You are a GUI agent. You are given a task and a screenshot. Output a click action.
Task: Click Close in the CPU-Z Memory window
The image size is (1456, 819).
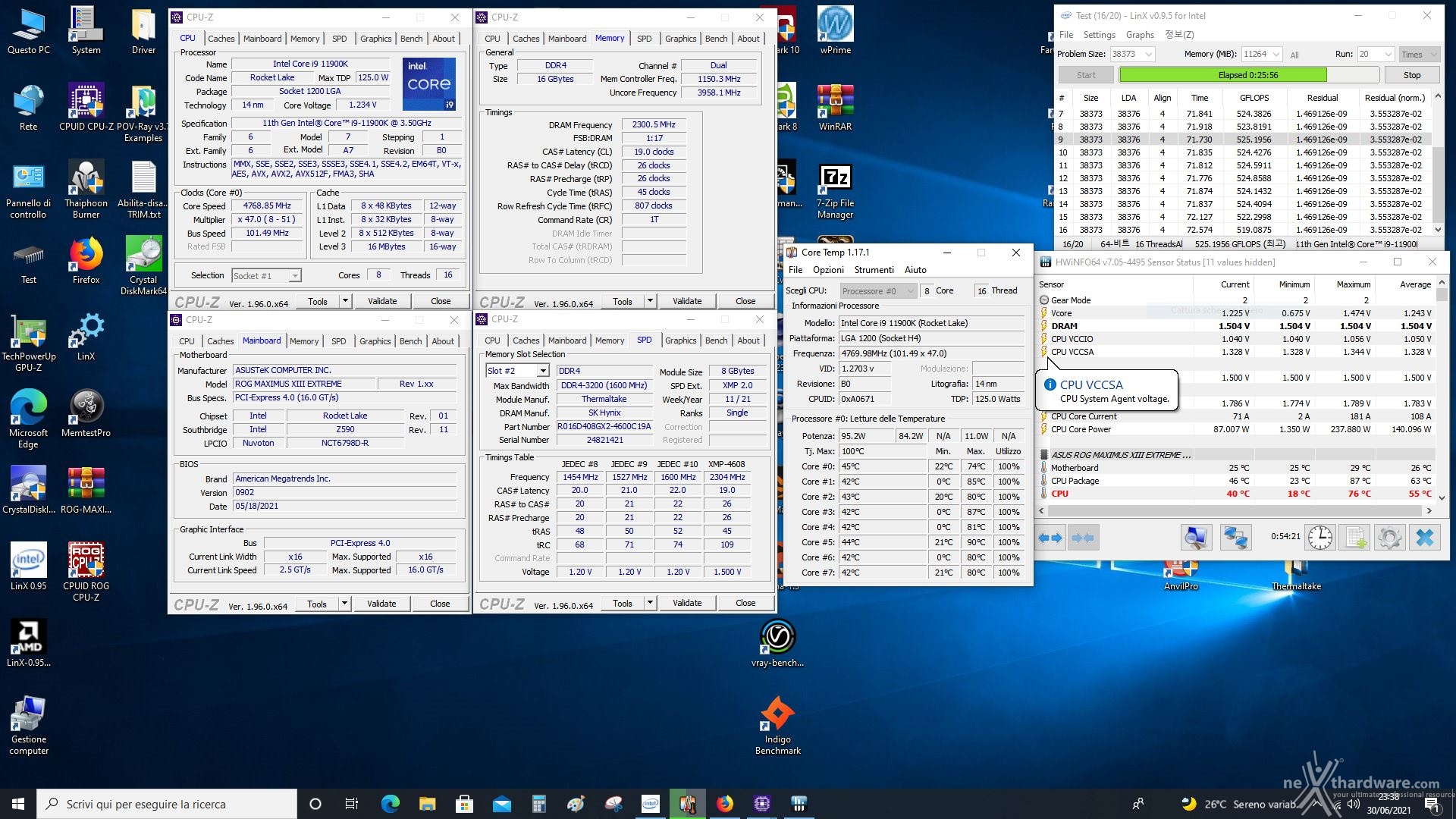coord(745,301)
